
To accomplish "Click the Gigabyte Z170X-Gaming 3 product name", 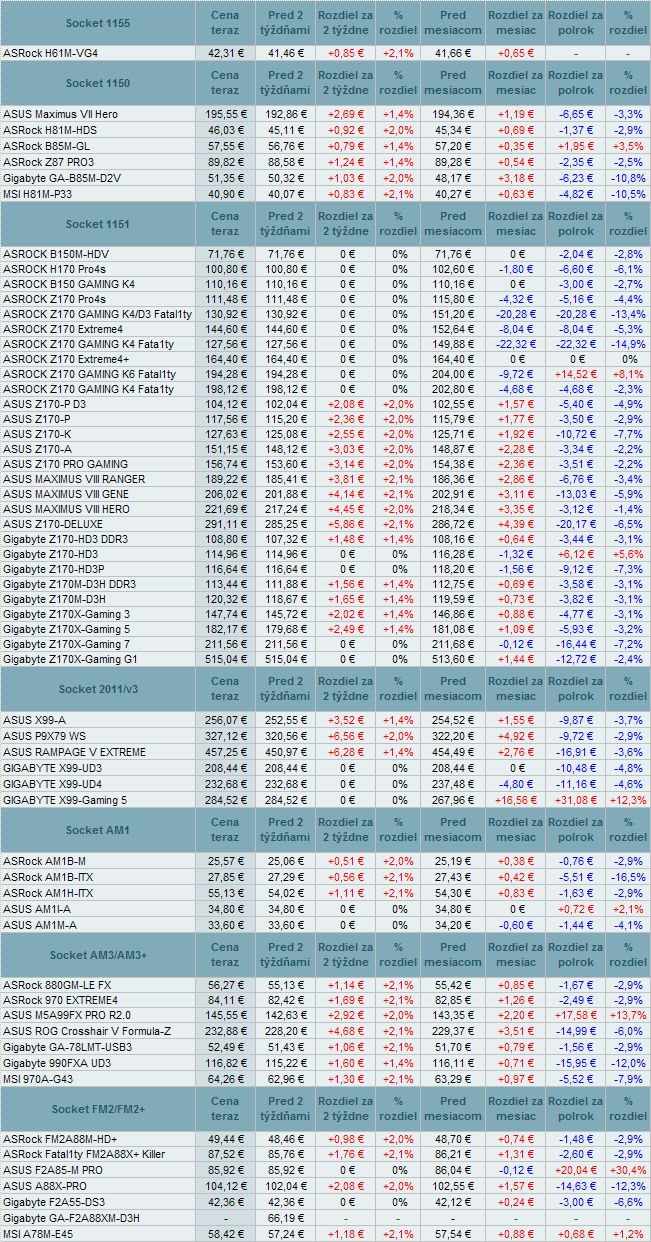I will pyautogui.click(x=66, y=614).
